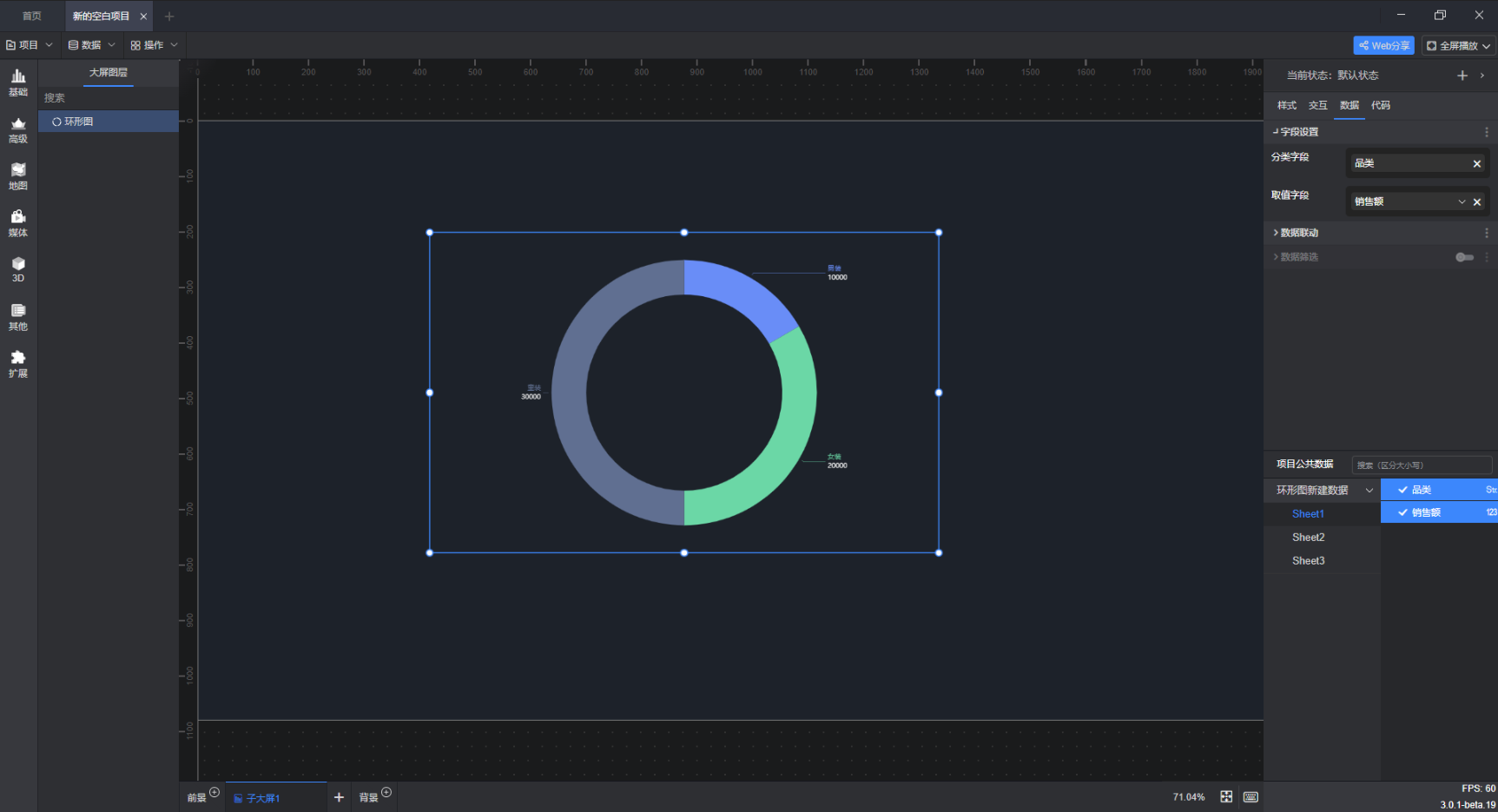
Task: Uncheck the 品类 data field
Action: [1402, 490]
